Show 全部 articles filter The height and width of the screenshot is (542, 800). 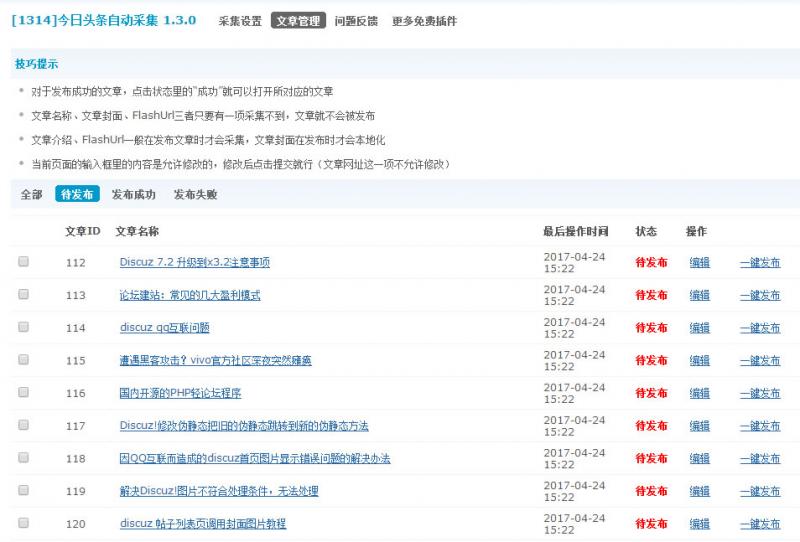point(31,194)
